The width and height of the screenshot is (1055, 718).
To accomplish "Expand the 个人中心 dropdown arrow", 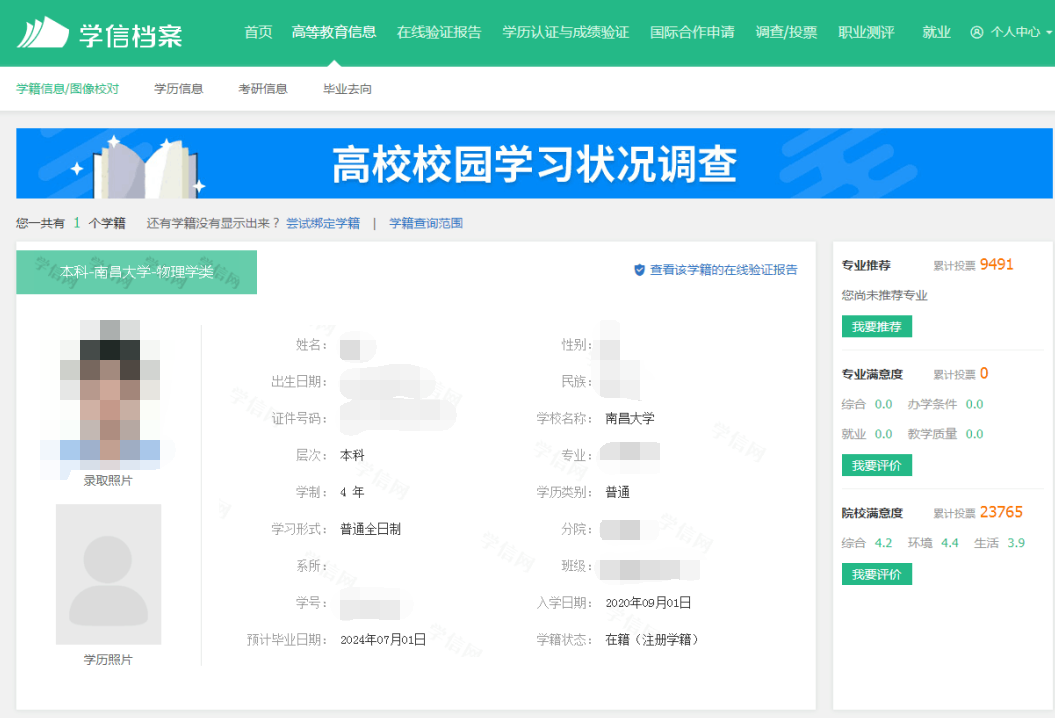I will coord(1048,33).
